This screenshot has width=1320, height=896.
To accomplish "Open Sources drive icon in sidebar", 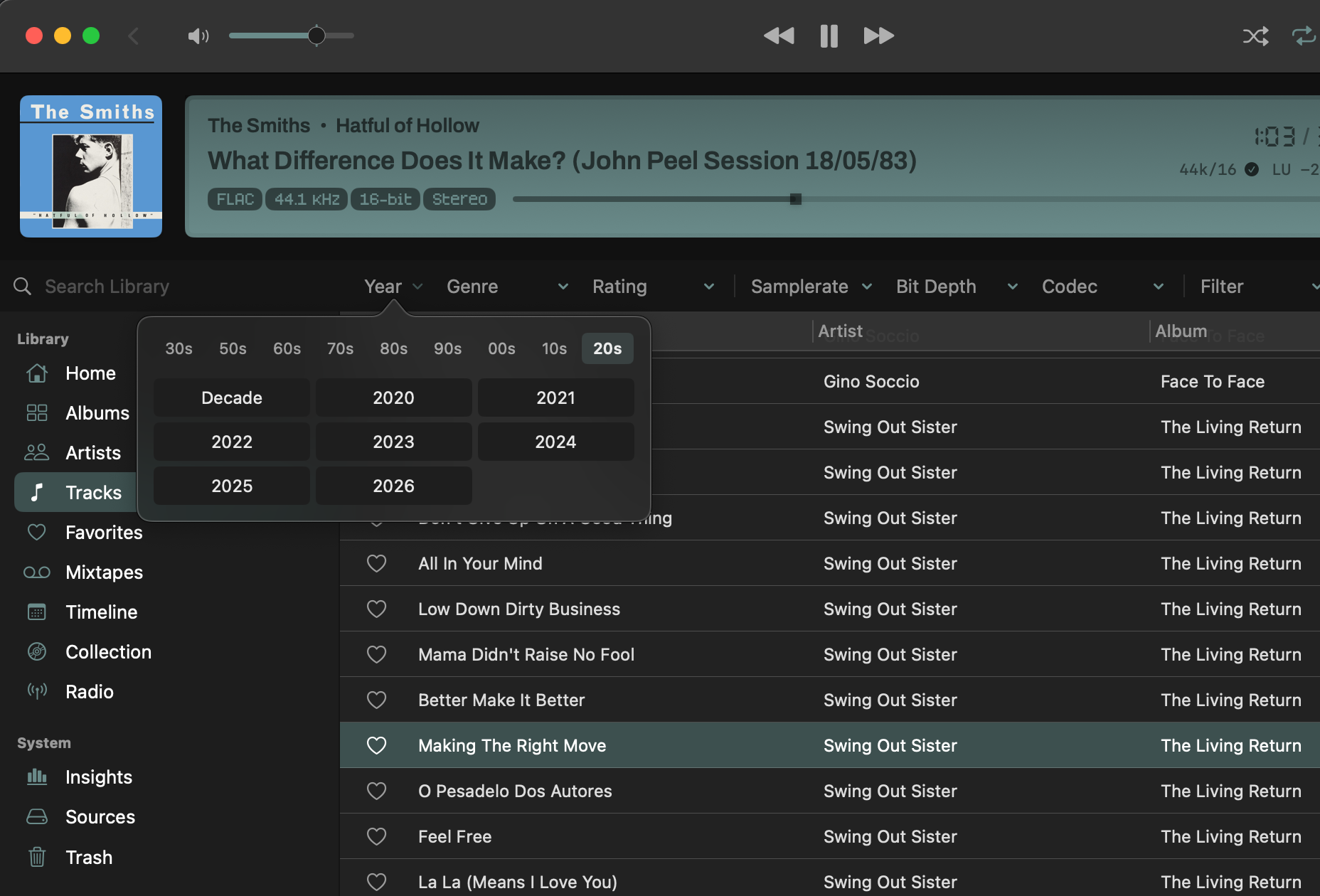I will point(37,817).
